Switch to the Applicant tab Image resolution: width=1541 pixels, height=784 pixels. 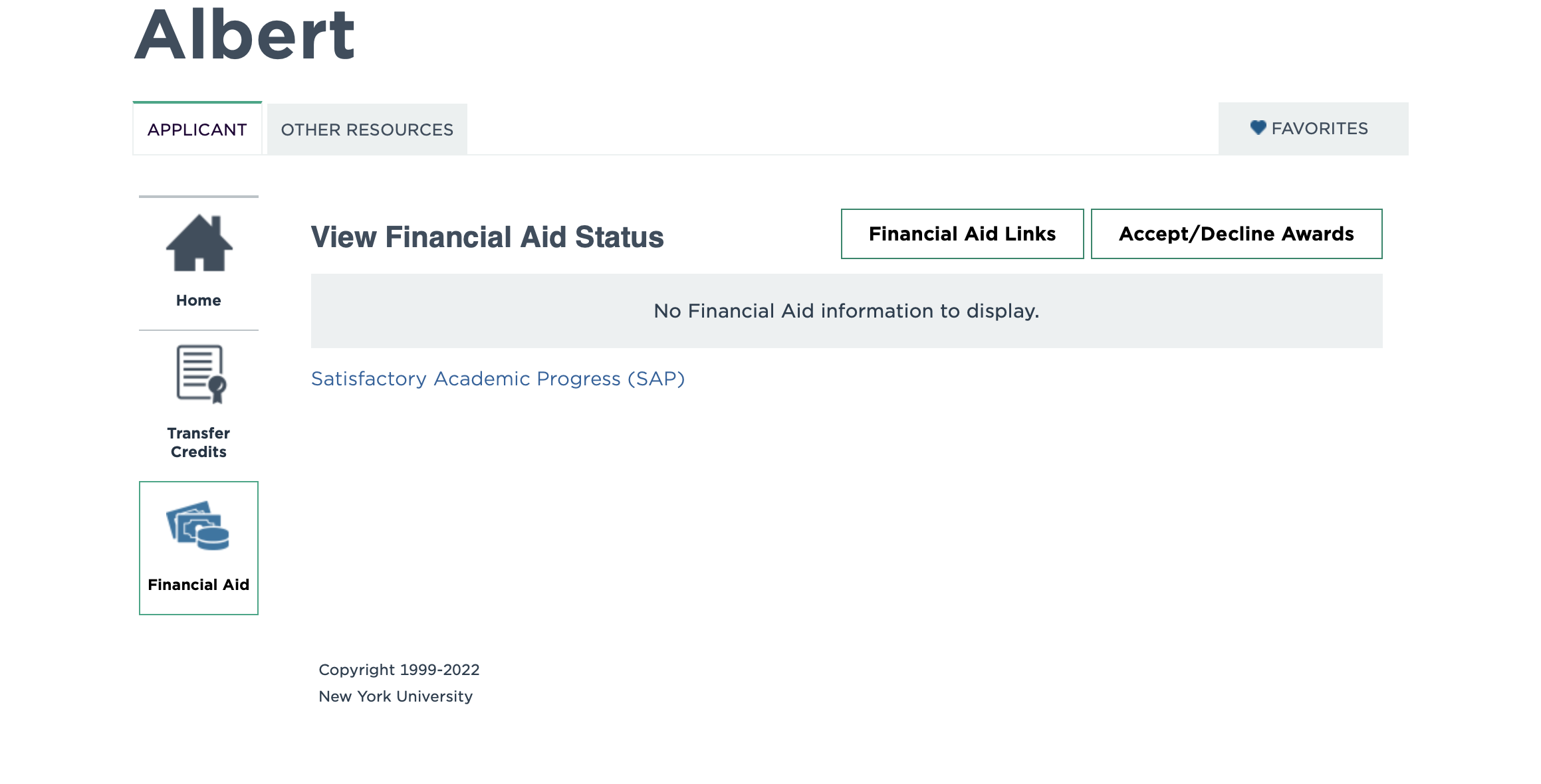(x=197, y=130)
